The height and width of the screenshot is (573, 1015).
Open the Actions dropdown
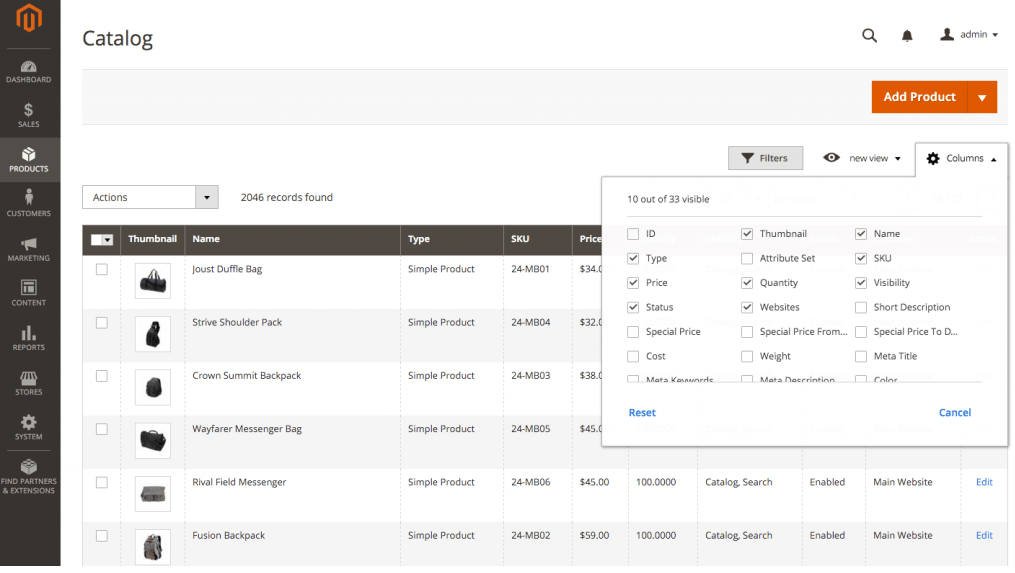(150, 197)
